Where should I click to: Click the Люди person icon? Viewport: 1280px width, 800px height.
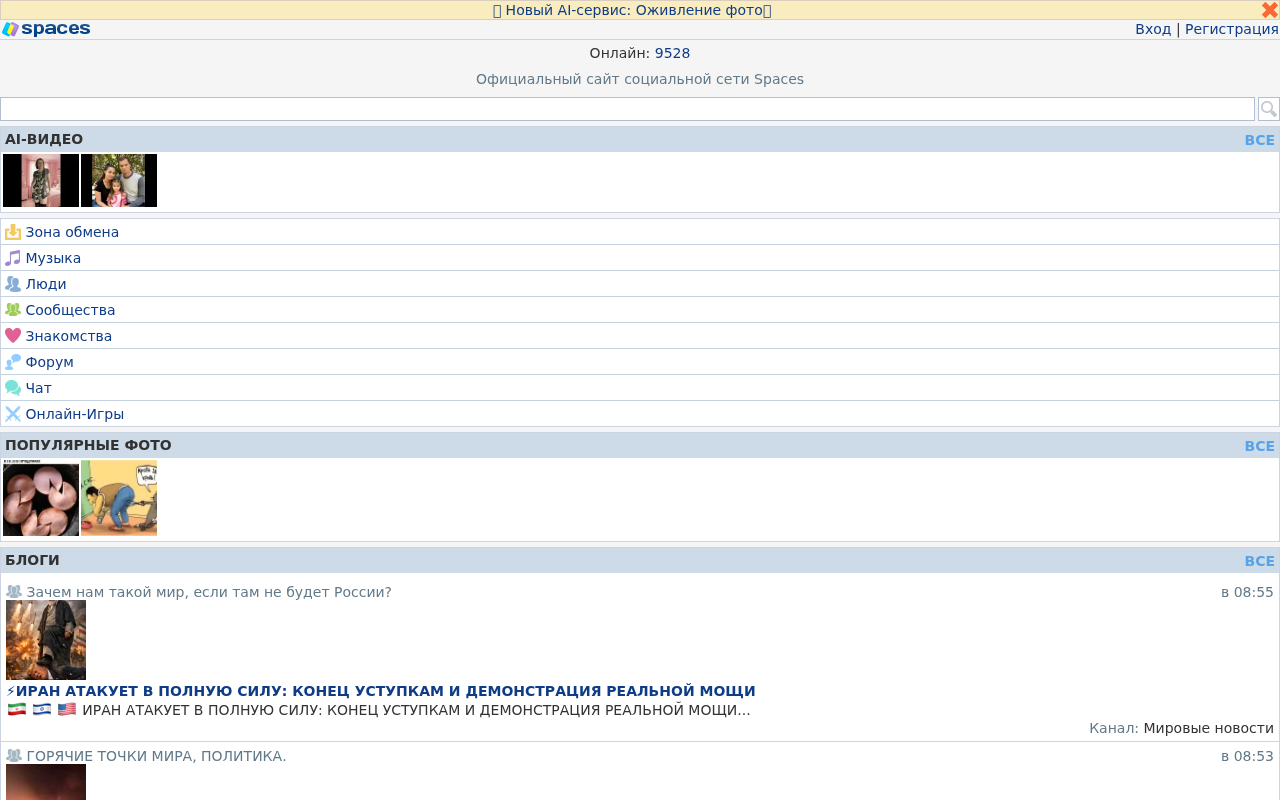coord(13,284)
